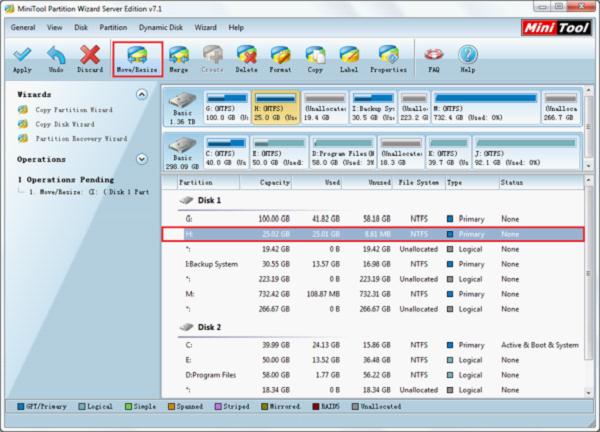Image resolution: width=600 pixels, height=432 pixels.
Task: Click the MiniTool logo
Action: pos(556,28)
